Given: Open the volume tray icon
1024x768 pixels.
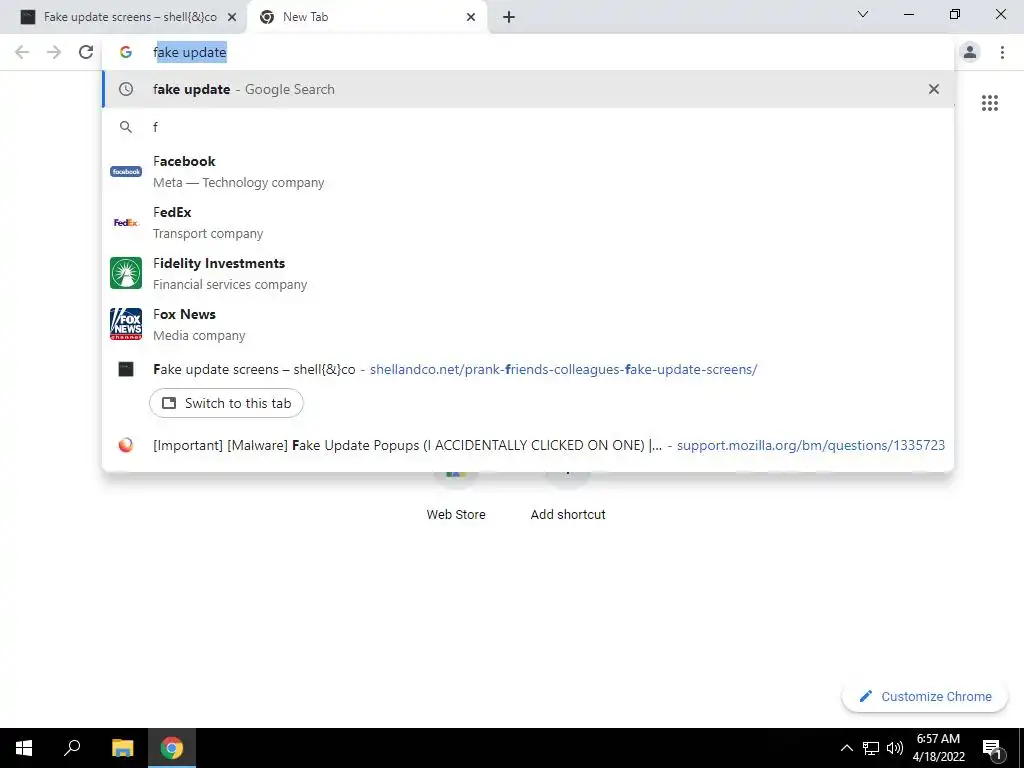Looking at the screenshot, I should (895, 748).
